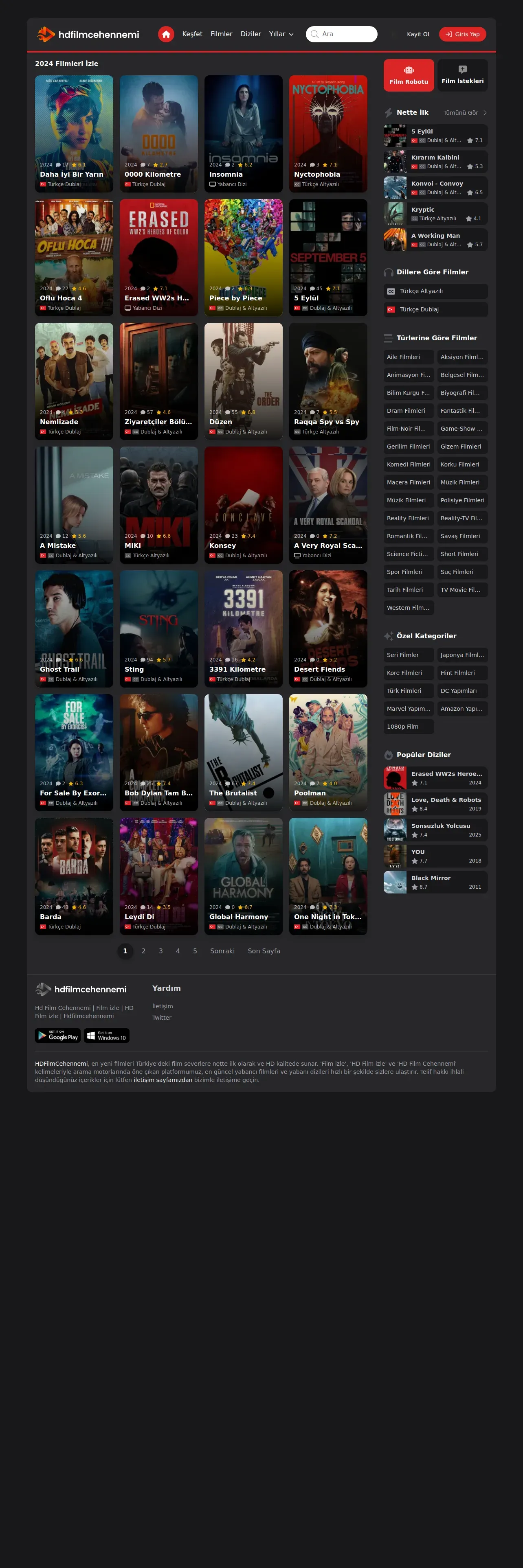
Task: Open the Global Harmony movie poster
Action: click(244, 876)
